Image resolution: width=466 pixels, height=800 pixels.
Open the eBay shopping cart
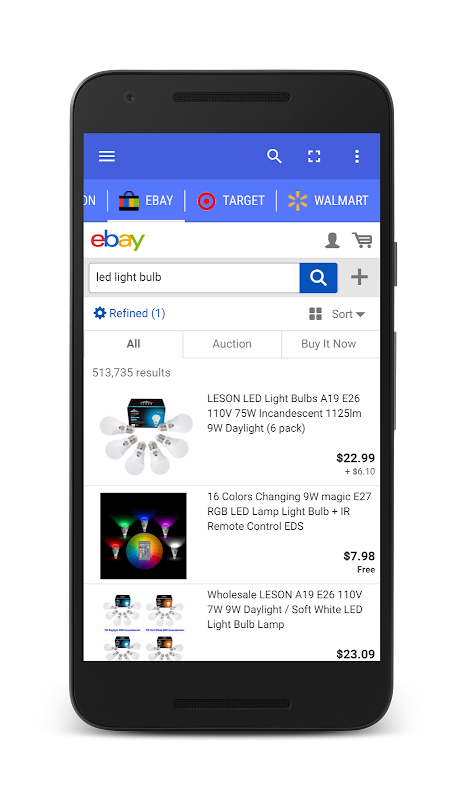tap(362, 240)
